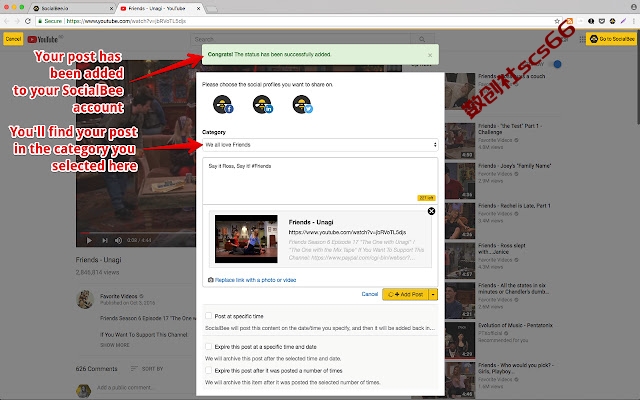This screenshot has width=640, height=400.
Task: Click the Secure padlock in address bar
Action: [x=40, y=21]
